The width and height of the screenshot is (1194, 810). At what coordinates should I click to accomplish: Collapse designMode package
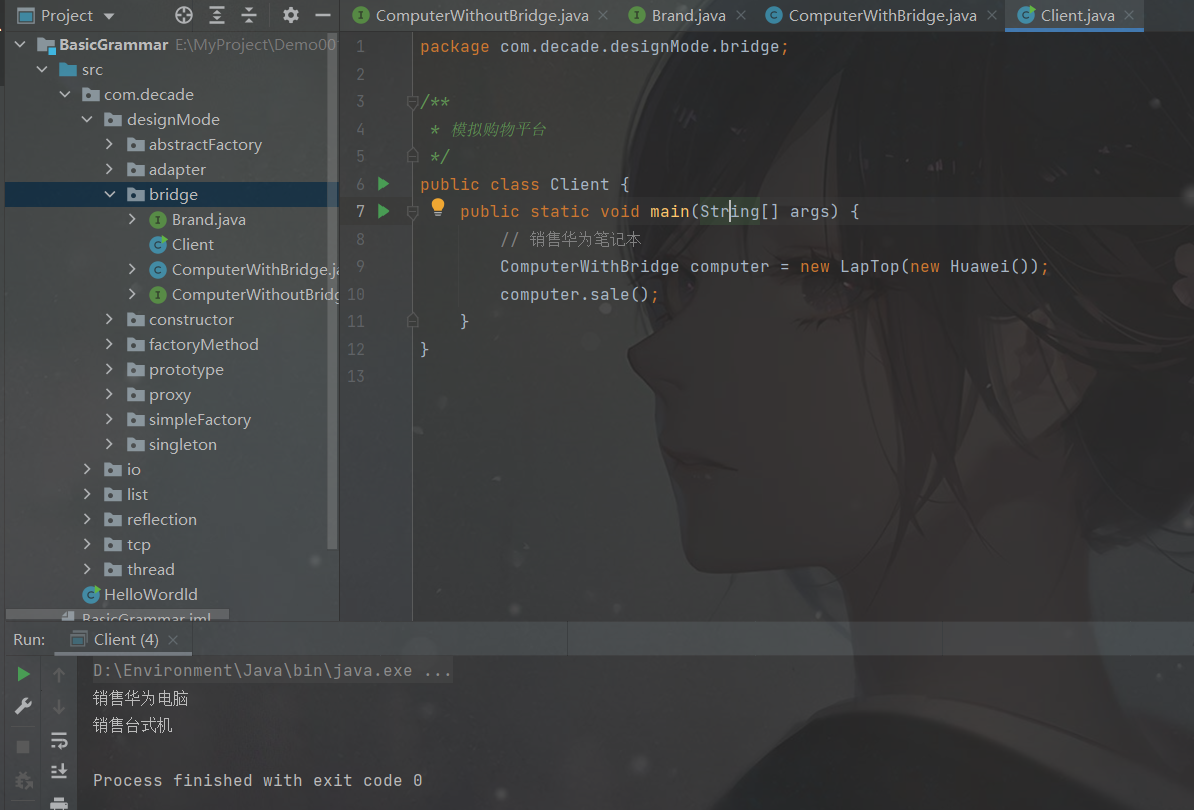[x=87, y=120]
